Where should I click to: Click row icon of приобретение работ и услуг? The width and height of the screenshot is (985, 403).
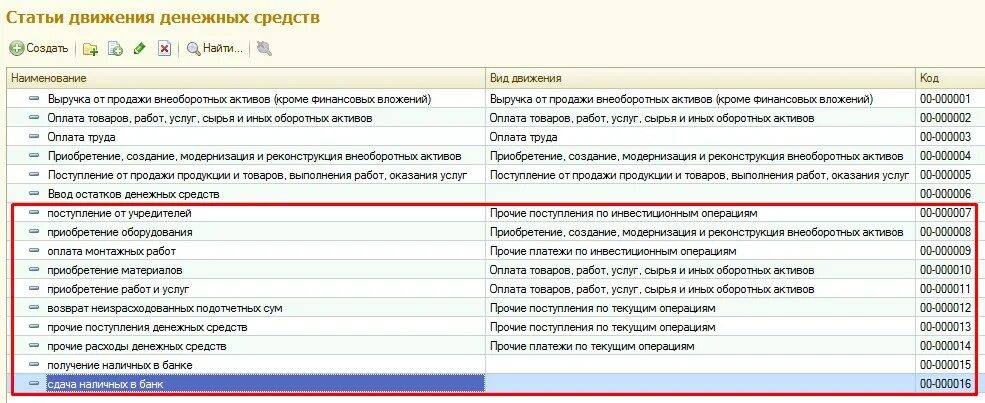coord(35,289)
